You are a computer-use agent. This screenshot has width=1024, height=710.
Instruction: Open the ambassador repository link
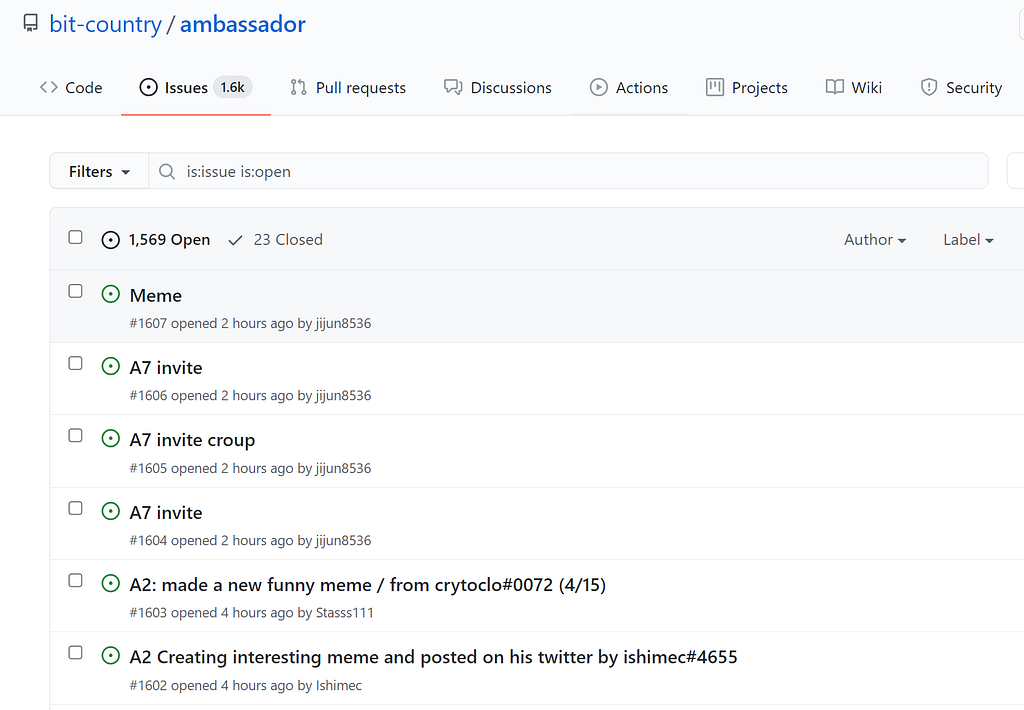click(242, 24)
